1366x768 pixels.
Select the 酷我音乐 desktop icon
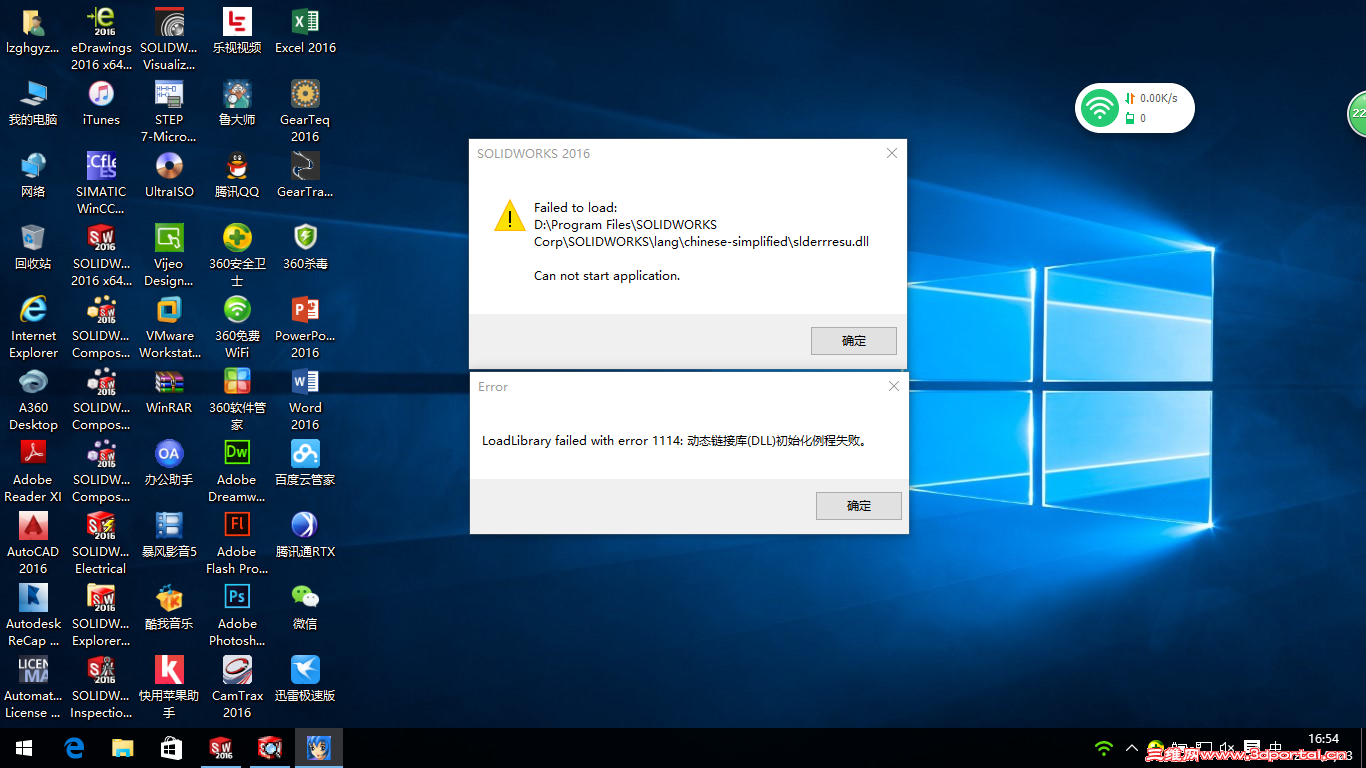[x=169, y=607]
